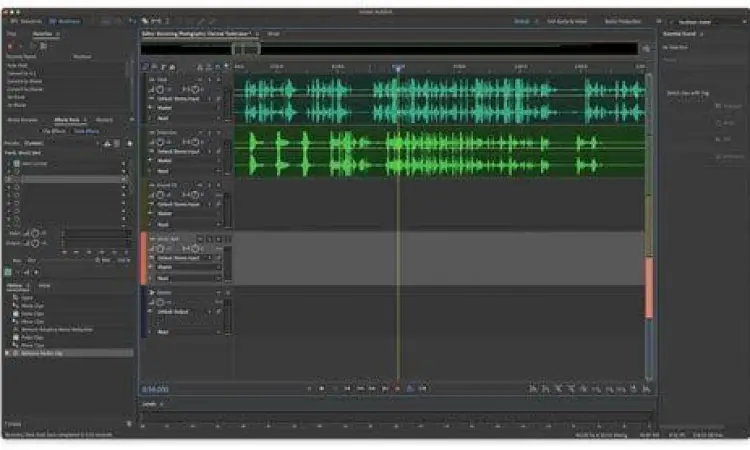Viewport: 750px width, 450px height.
Task: Click the Skip Selection transport button
Action: coord(423,389)
